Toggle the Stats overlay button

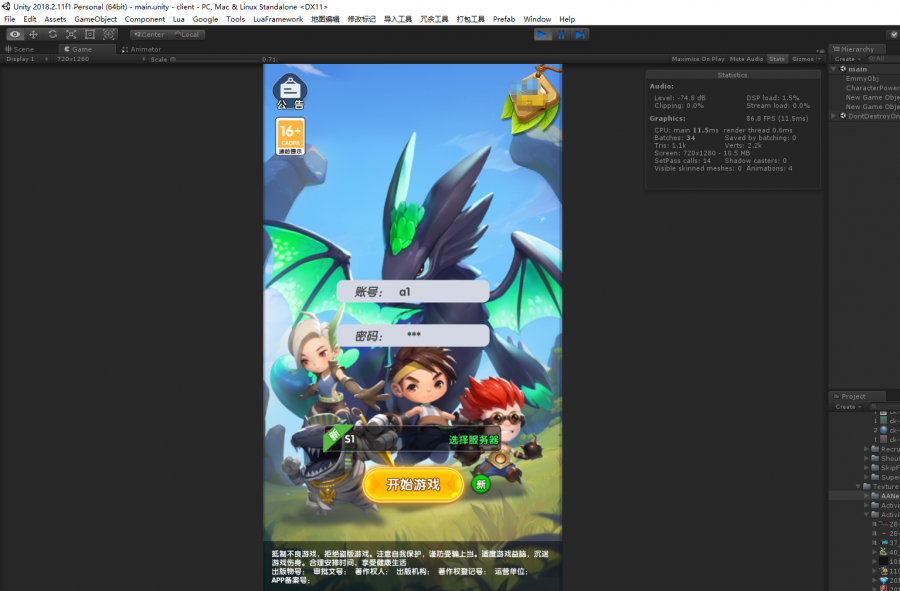coord(777,59)
